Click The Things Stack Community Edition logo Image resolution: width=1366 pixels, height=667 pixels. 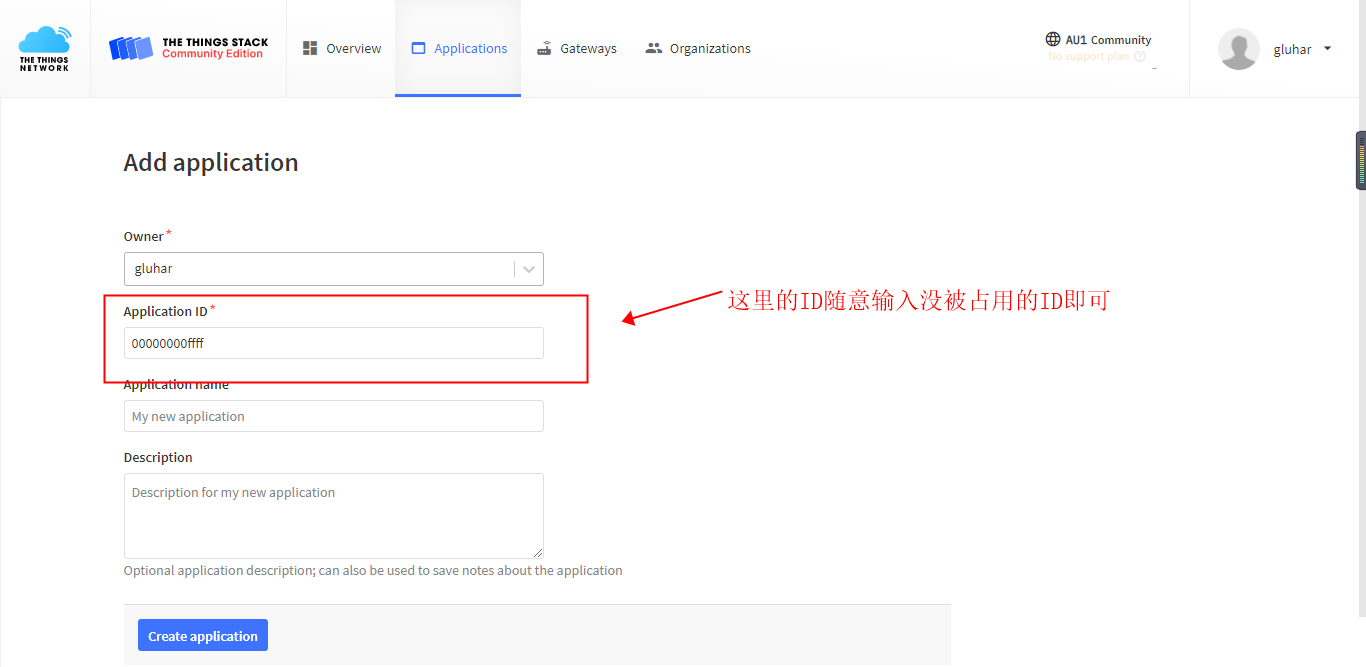point(189,48)
